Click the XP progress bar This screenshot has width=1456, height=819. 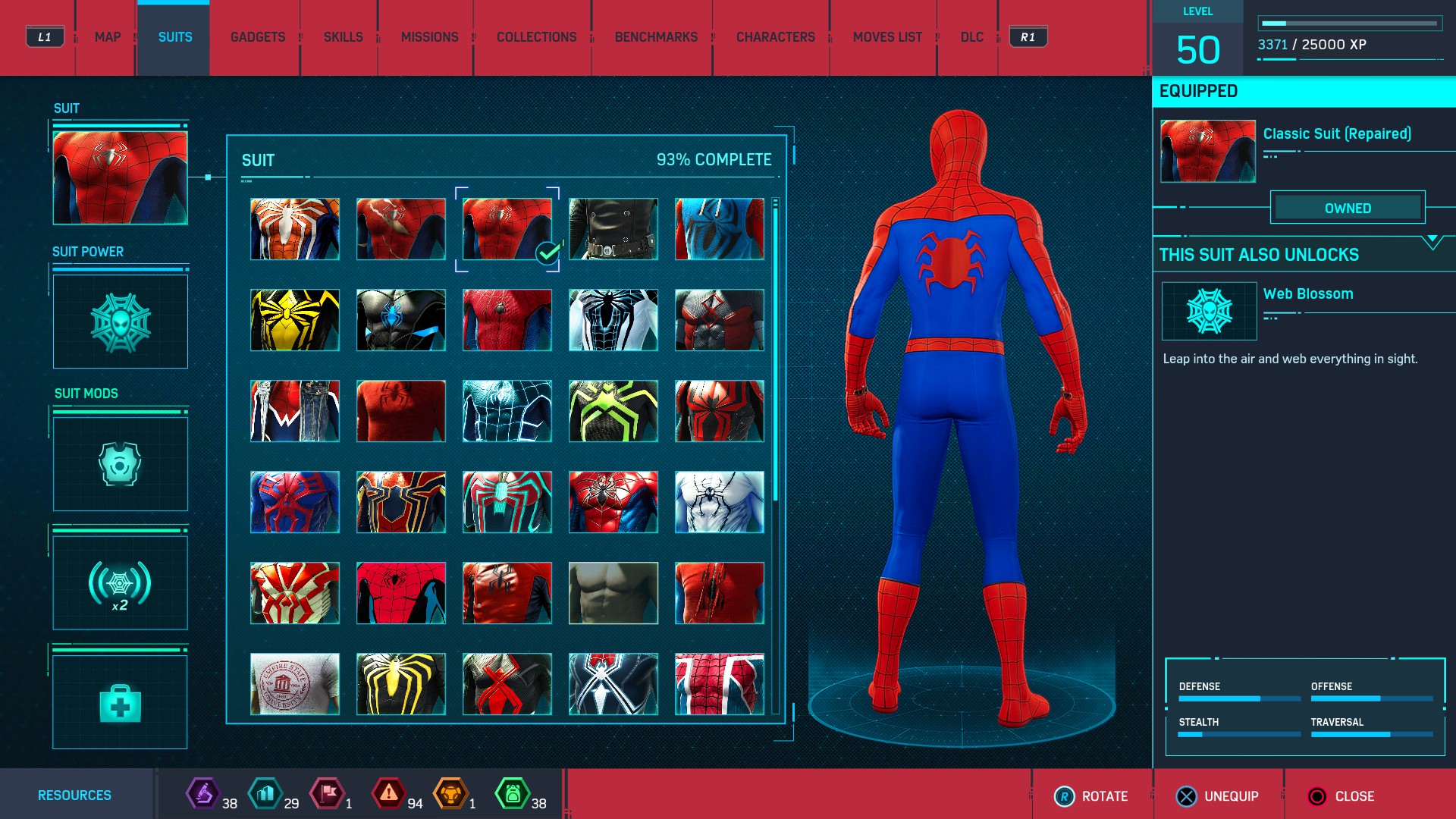point(1349,24)
